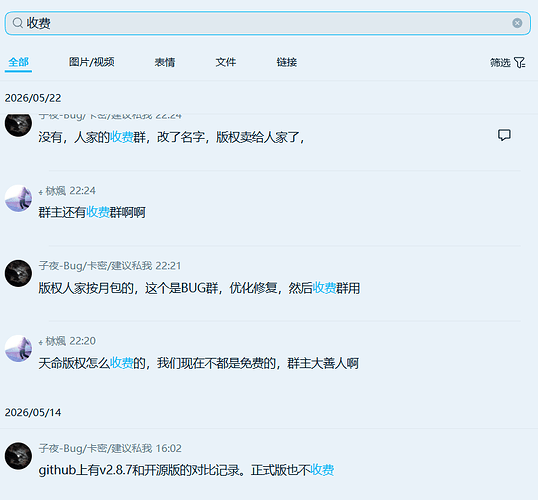Click the sender avatar on the 22:20 天命版权 message
This screenshot has width=538, height=500.
pos(18,348)
